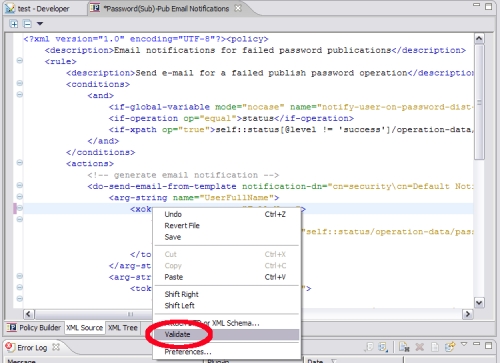The image size is (500, 363).
Task: Click the closing '</conditions>' tag line
Action: click(101, 153)
